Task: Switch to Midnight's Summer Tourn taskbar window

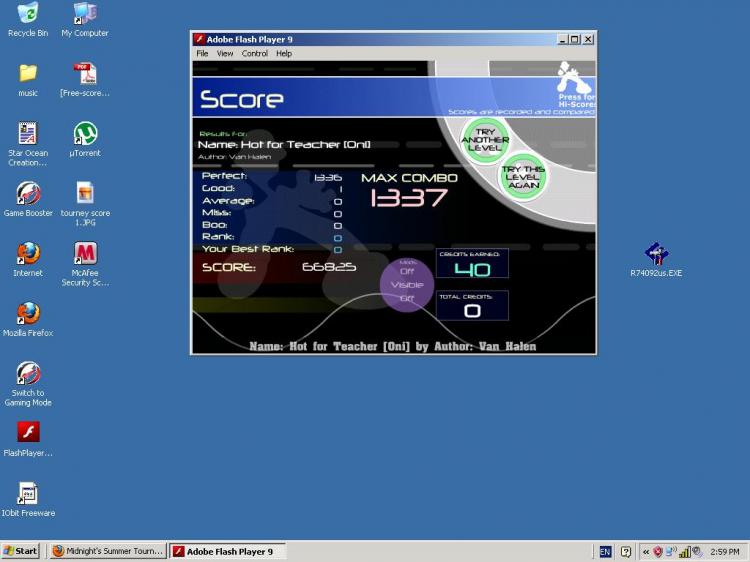Action: coord(108,551)
